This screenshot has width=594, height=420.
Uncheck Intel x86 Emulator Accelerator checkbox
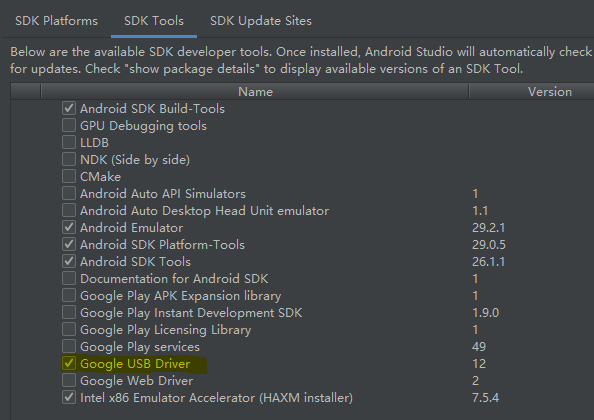point(69,397)
